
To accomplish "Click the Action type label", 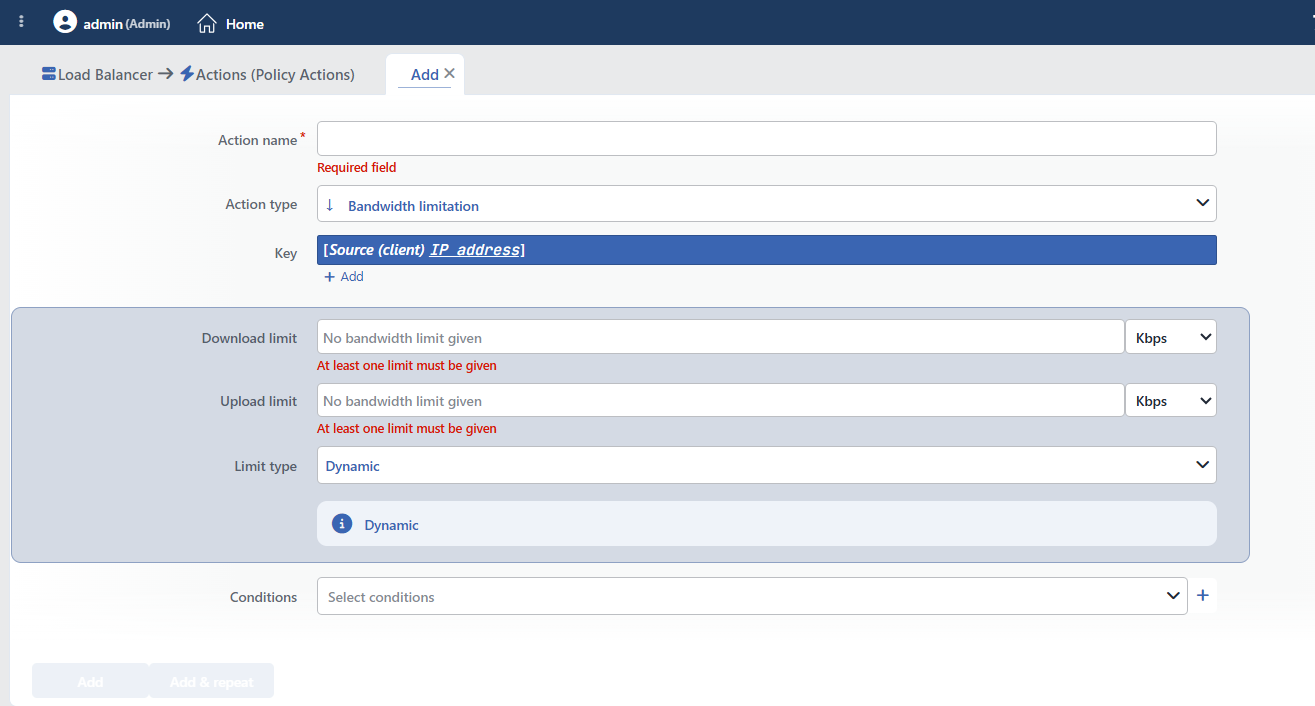I will pyautogui.click(x=261, y=204).
